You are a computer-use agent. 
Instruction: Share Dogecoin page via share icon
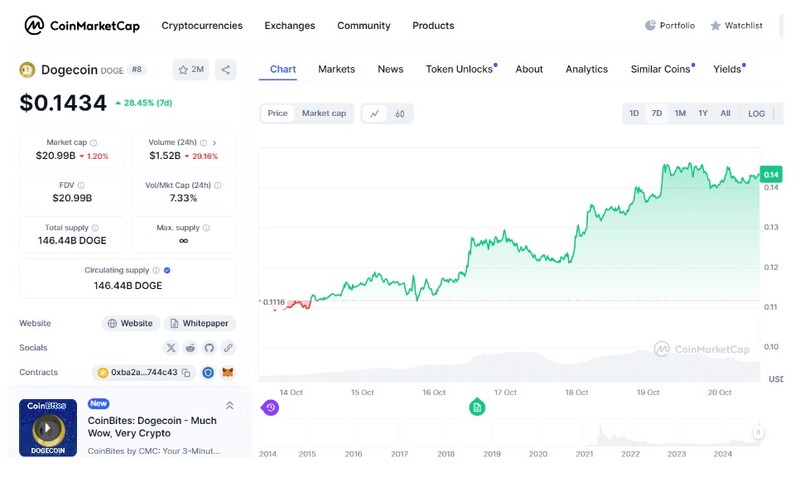[226, 69]
